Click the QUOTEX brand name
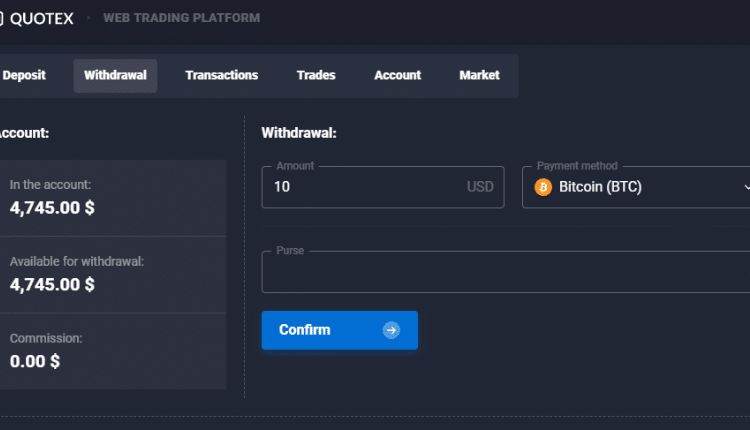The height and width of the screenshot is (430, 750). coord(41,18)
